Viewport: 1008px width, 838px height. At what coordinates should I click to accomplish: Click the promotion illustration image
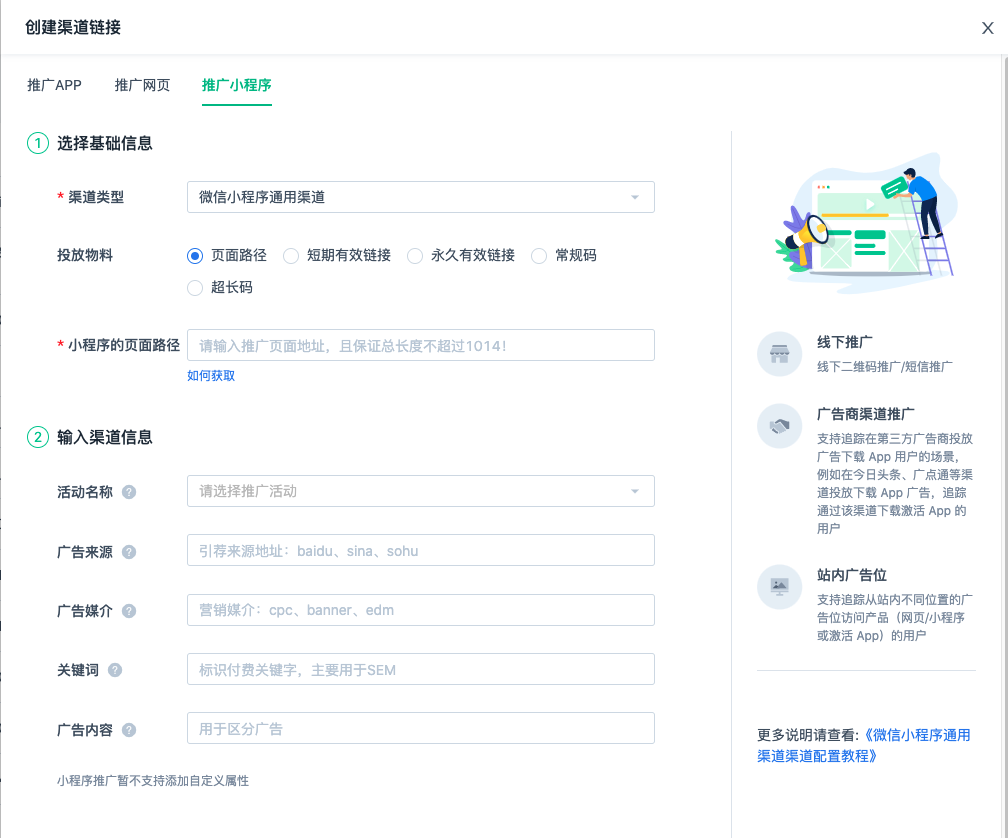tap(868, 222)
